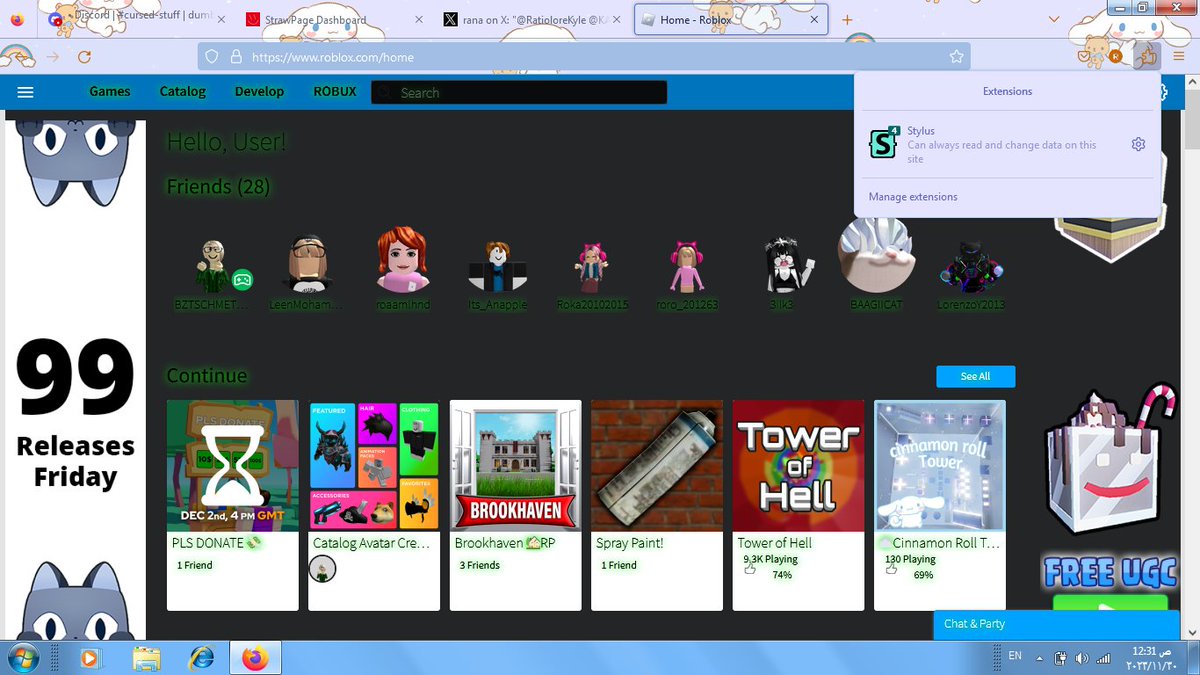Show hidden tray icons arrow

(1041, 658)
